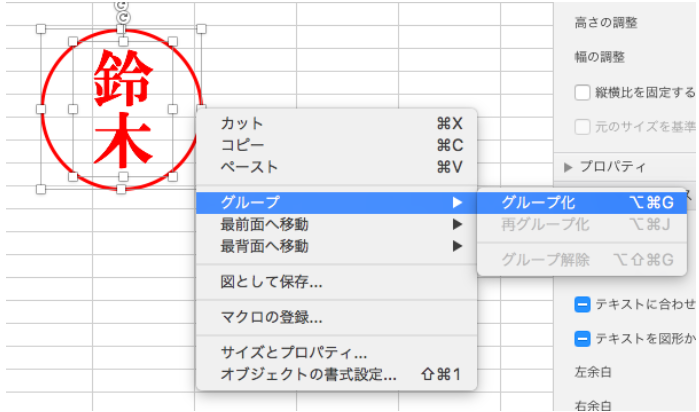Open オブジェクトの書式設定... dialog
This screenshot has height=412, width=699.
308,376
